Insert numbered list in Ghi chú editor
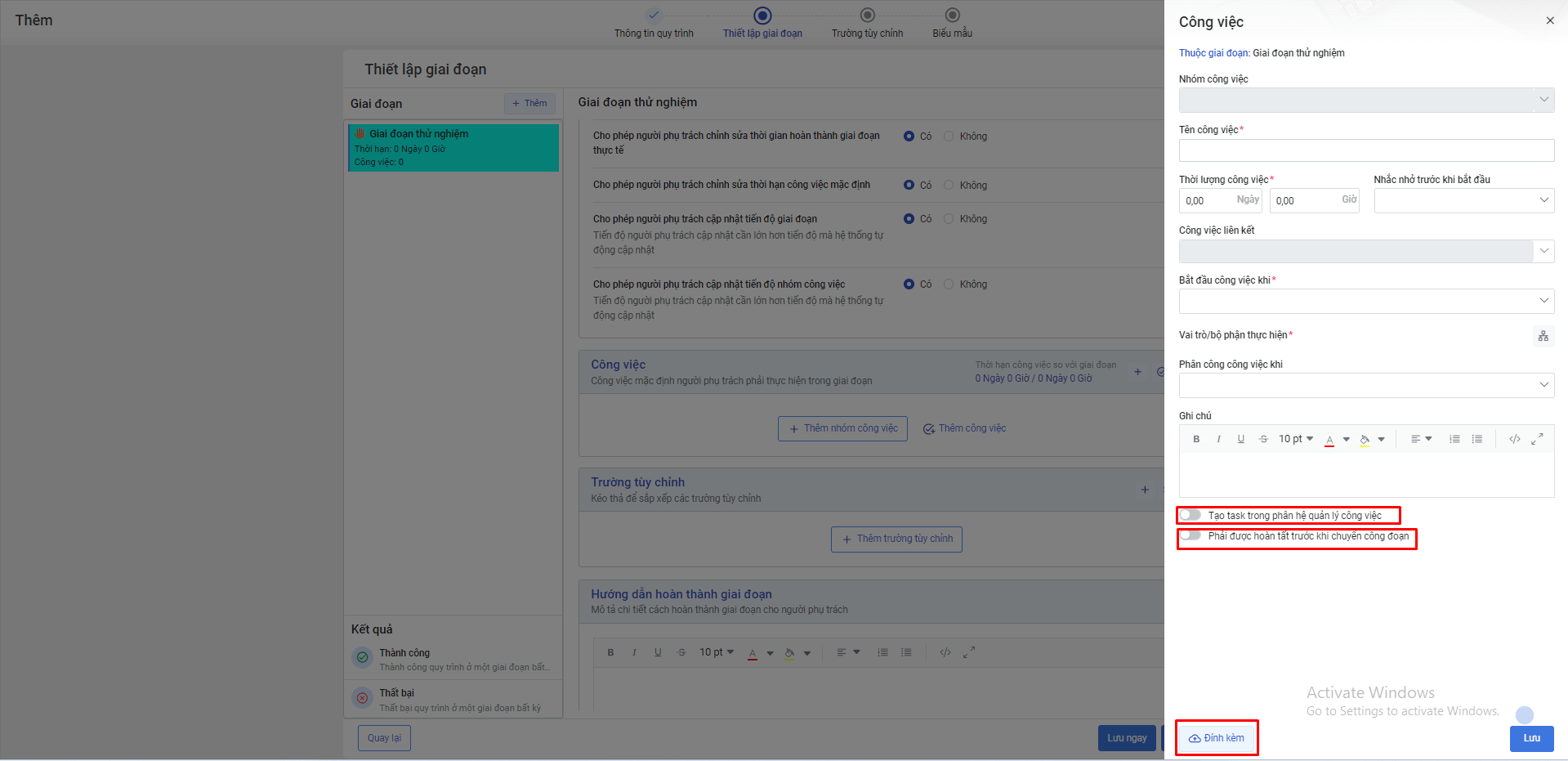The width and height of the screenshot is (1568, 761). (1454, 439)
